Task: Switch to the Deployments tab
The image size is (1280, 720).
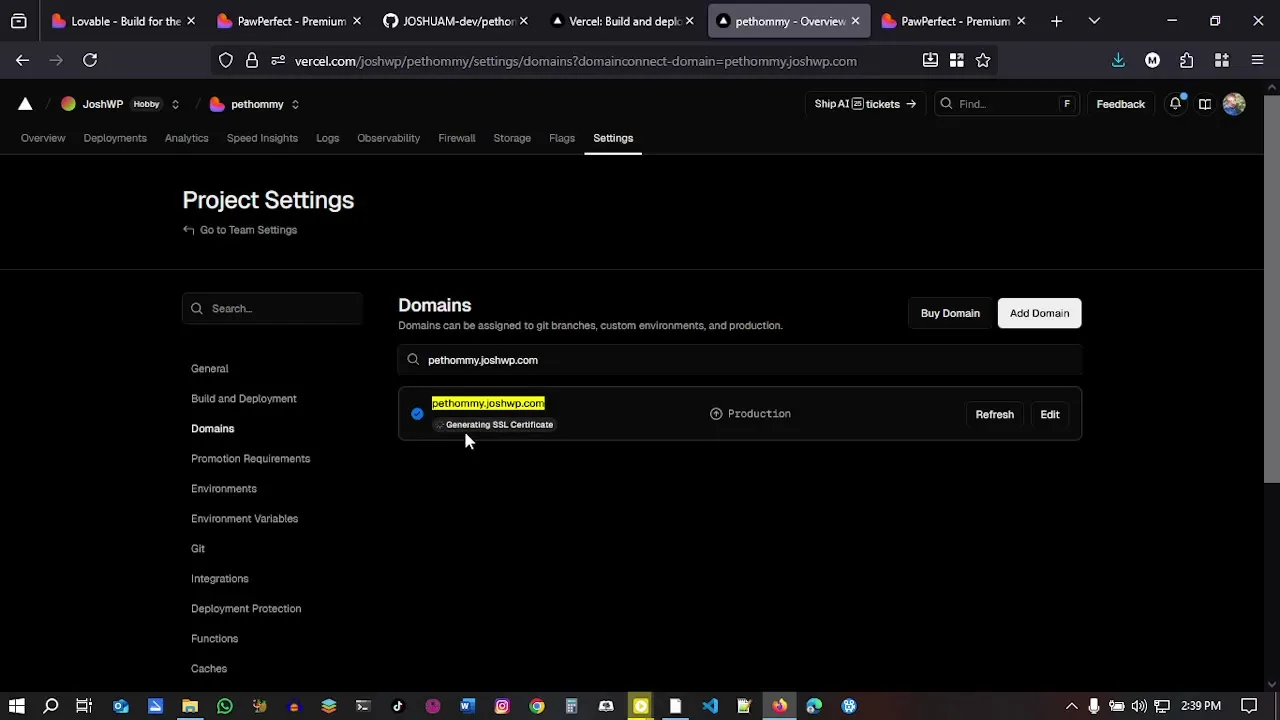Action: pyautogui.click(x=115, y=138)
